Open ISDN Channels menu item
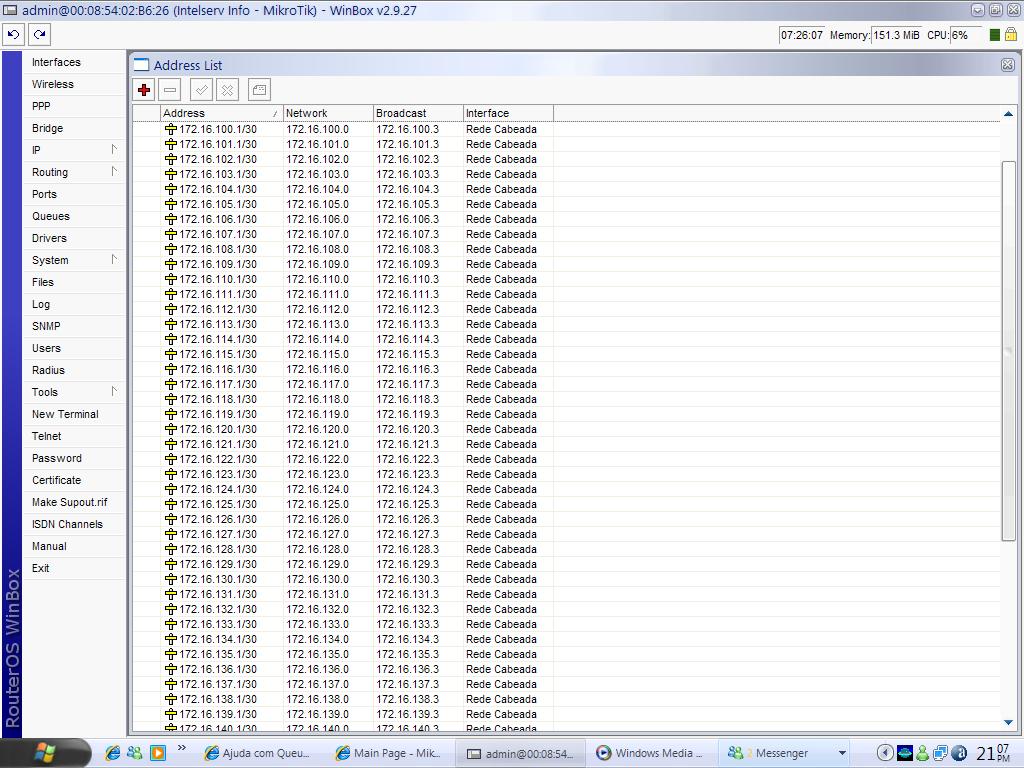Image resolution: width=1024 pixels, height=768 pixels. pyautogui.click(x=74, y=524)
